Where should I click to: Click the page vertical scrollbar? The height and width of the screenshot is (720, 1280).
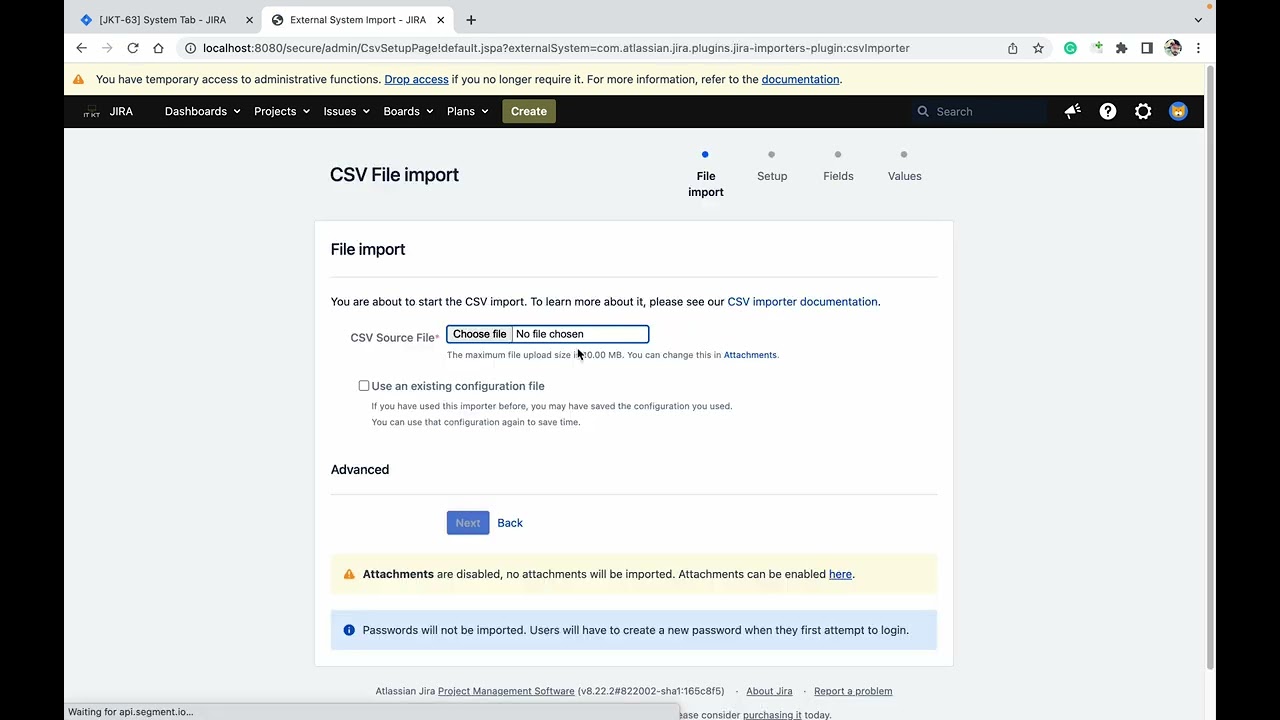1210,368
